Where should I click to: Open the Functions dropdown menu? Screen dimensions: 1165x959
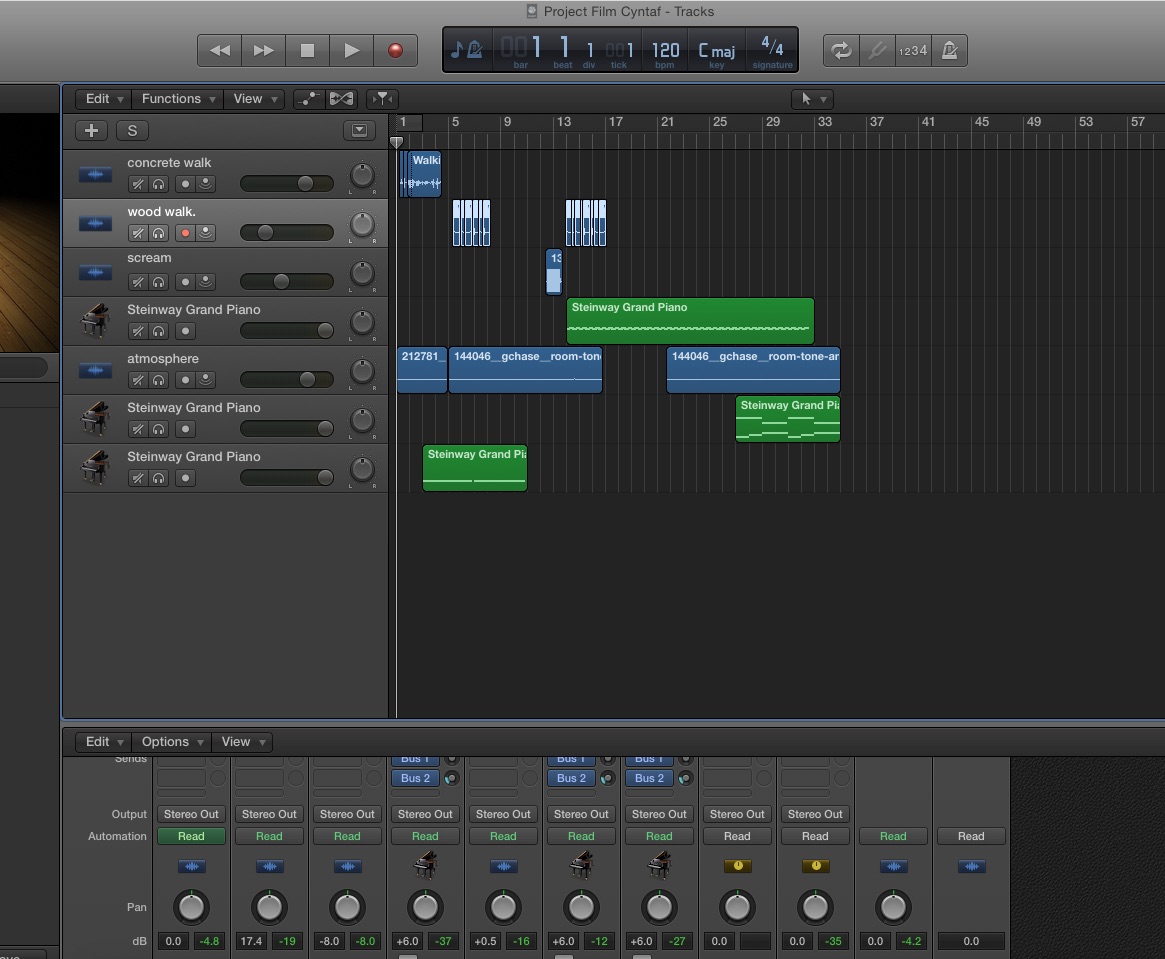tap(178, 99)
